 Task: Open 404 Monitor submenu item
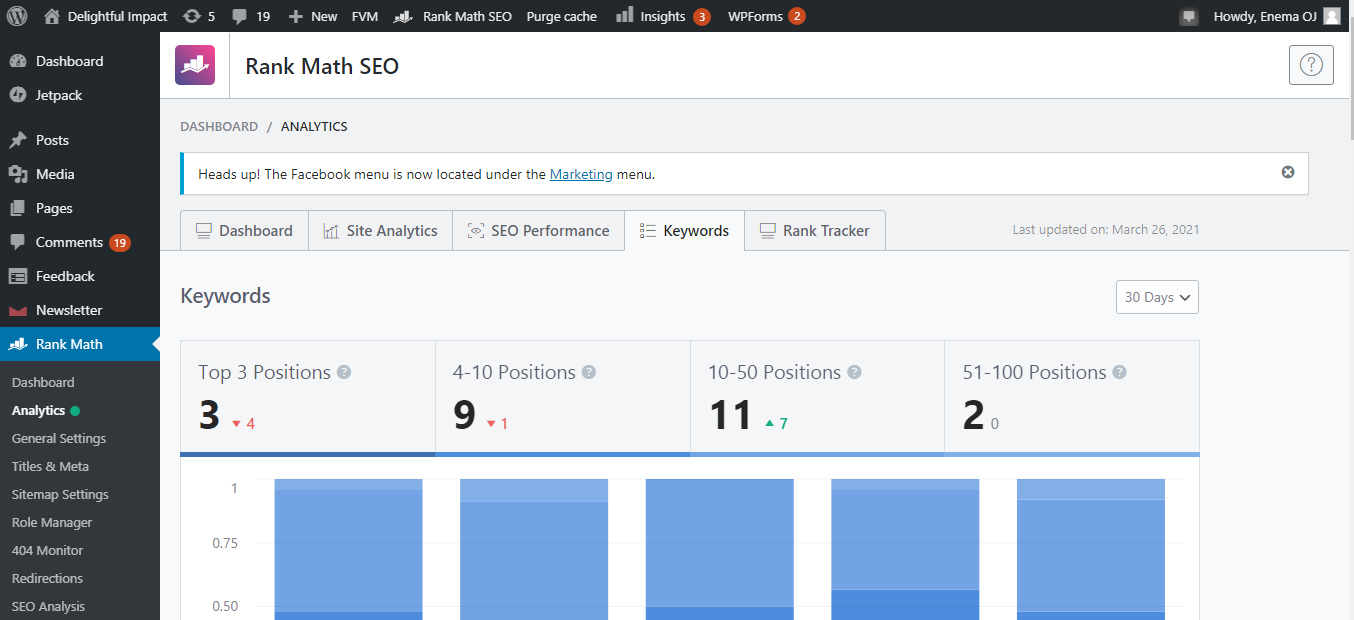pyautogui.click(x=48, y=550)
